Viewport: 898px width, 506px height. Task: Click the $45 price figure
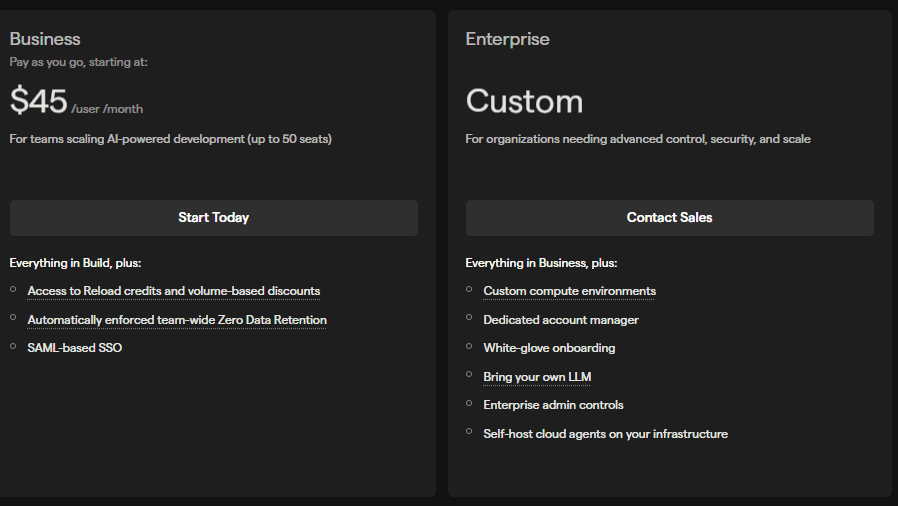(38, 101)
